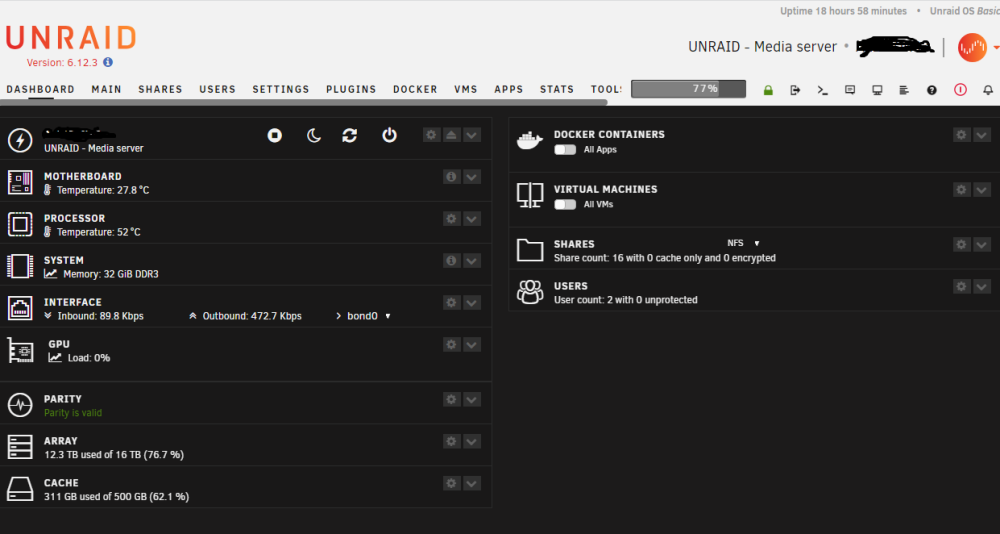The height and width of the screenshot is (534, 1000).
Task: Open the Apps tab
Action: pyautogui.click(x=509, y=89)
